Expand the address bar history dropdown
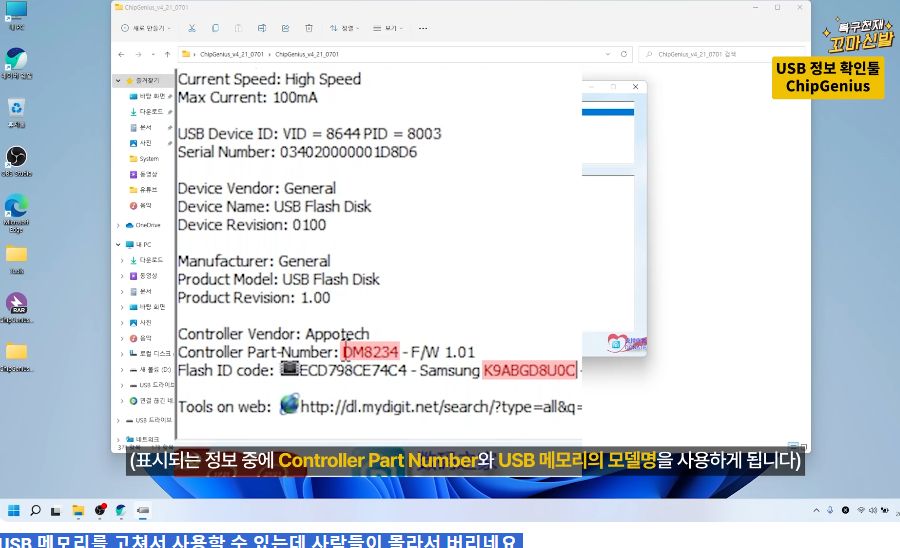Image resolution: width=900 pixels, height=548 pixels. [x=608, y=55]
